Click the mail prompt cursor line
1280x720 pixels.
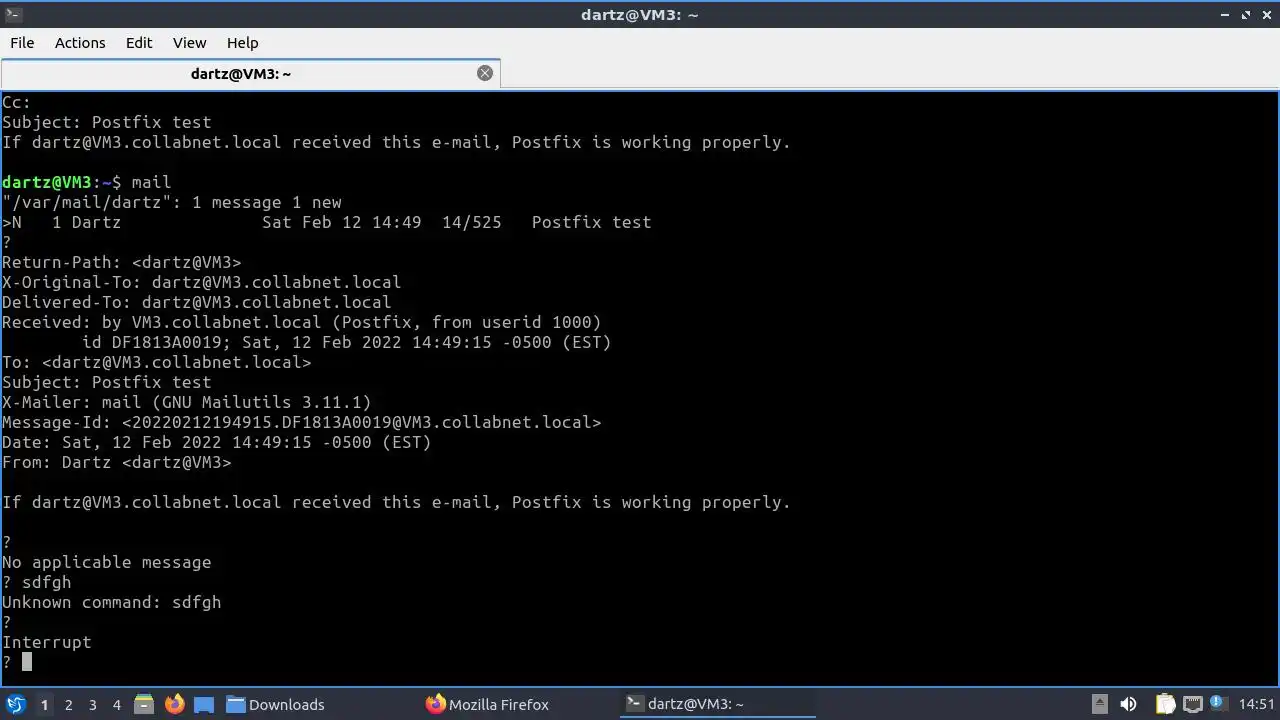click(x=17, y=662)
